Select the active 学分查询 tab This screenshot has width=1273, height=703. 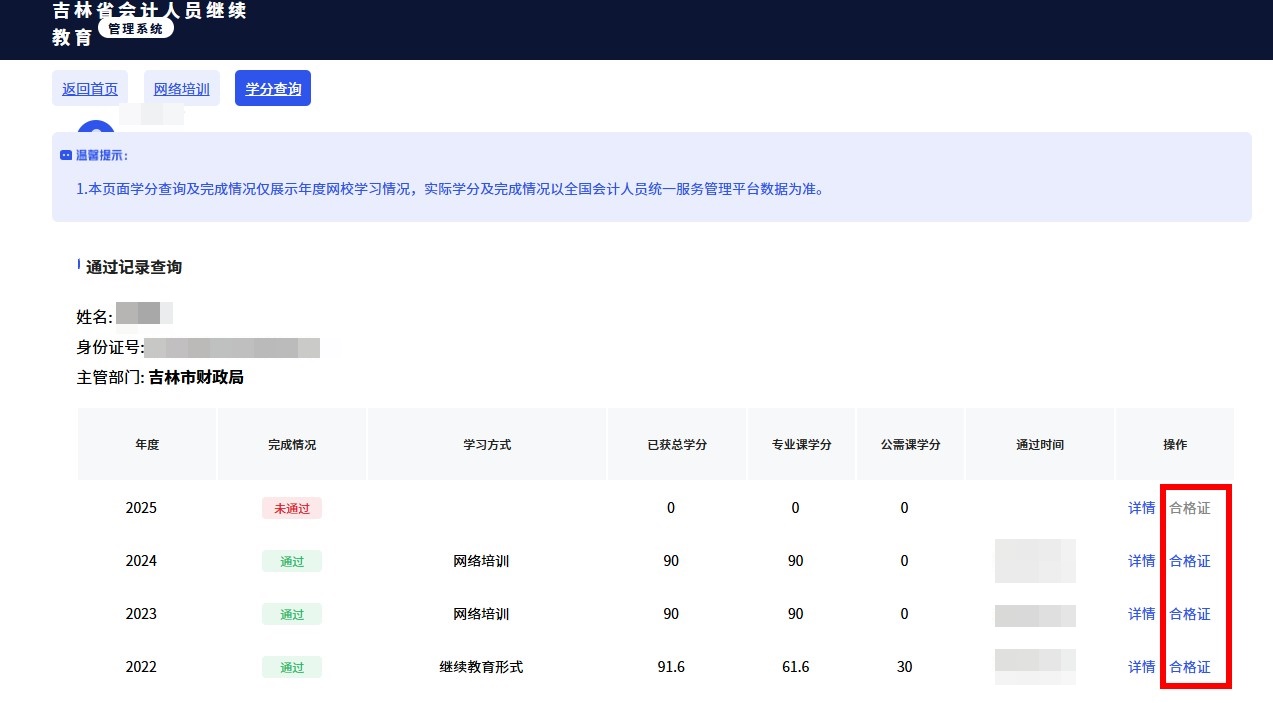[x=272, y=88]
